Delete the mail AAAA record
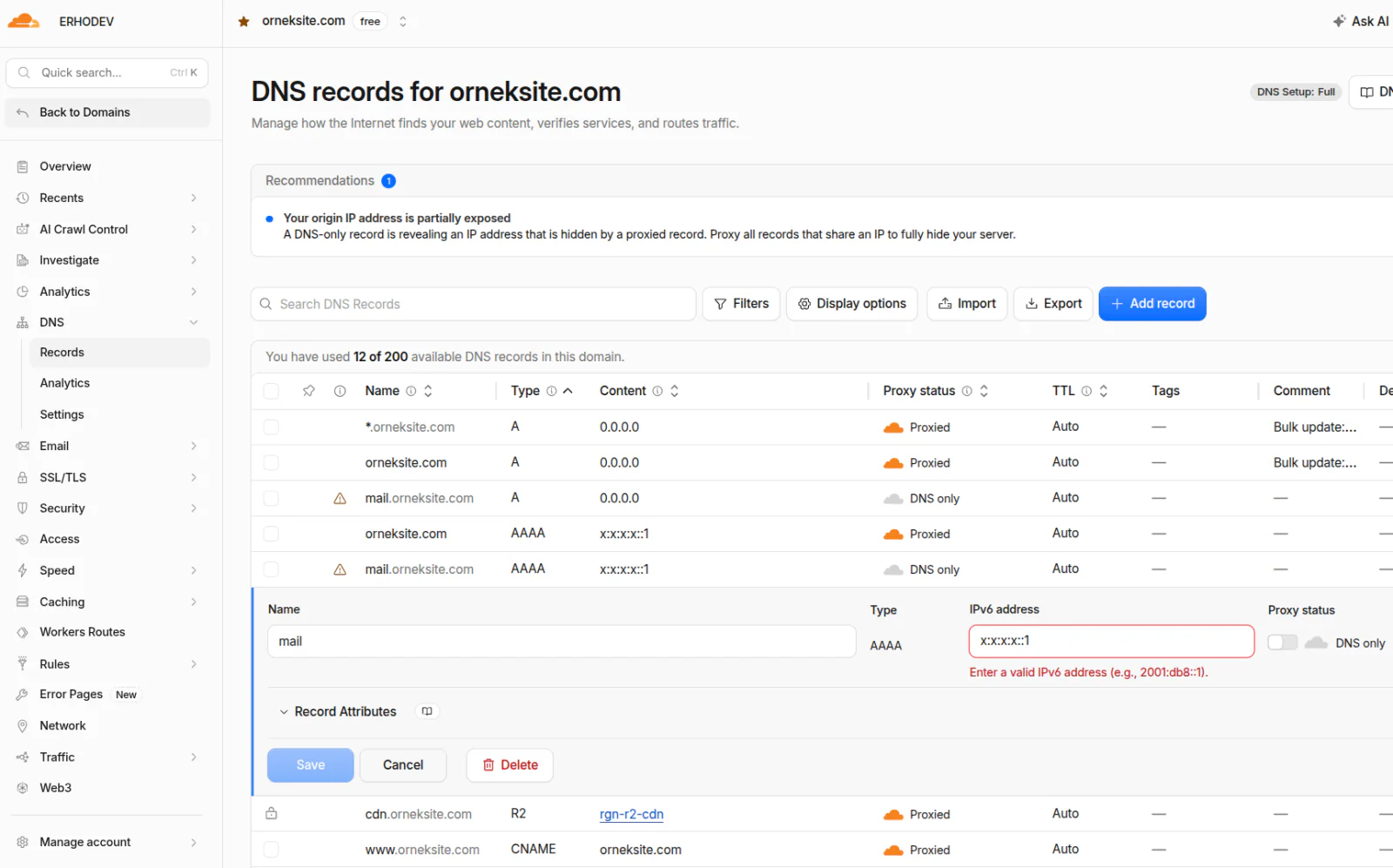Viewport: 1393px width, 868px height. [x=509, y=765]
